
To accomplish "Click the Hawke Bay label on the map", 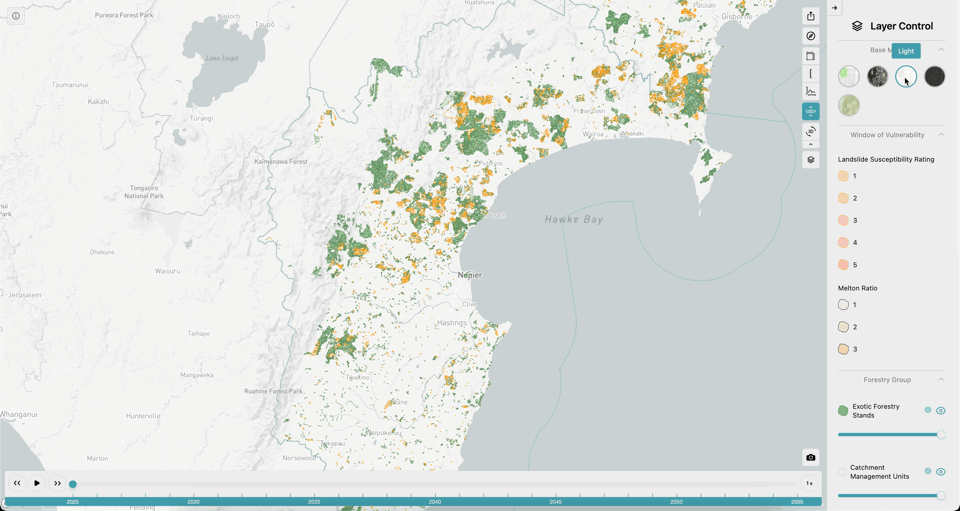I will click(574, 219).
